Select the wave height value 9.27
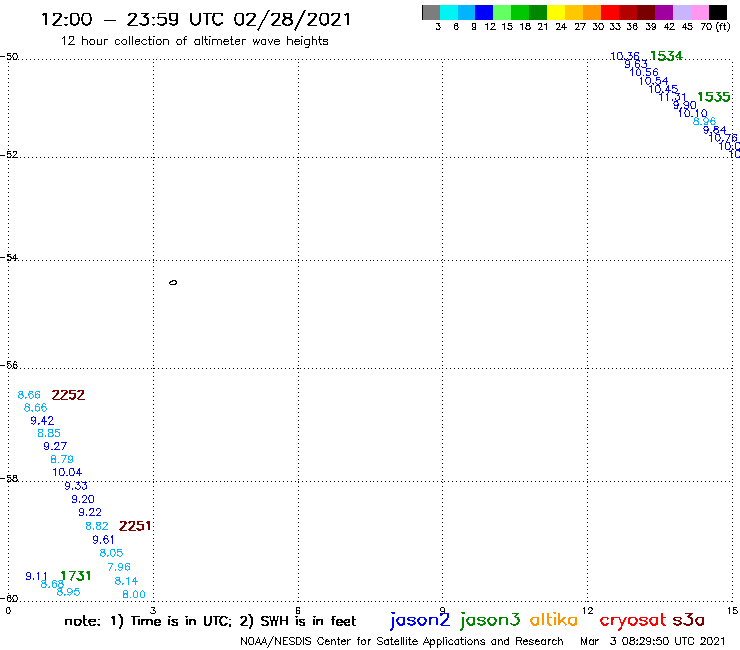 tap(55, 446)
